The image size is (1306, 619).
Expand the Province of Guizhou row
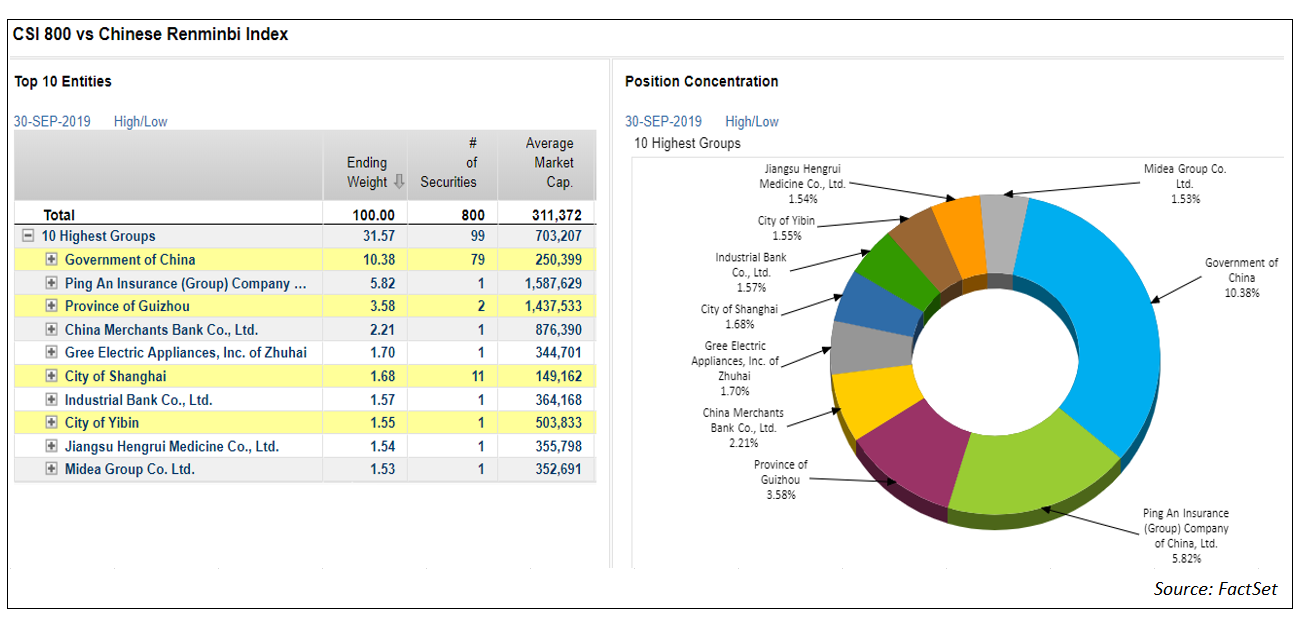[x=51, y=306]
